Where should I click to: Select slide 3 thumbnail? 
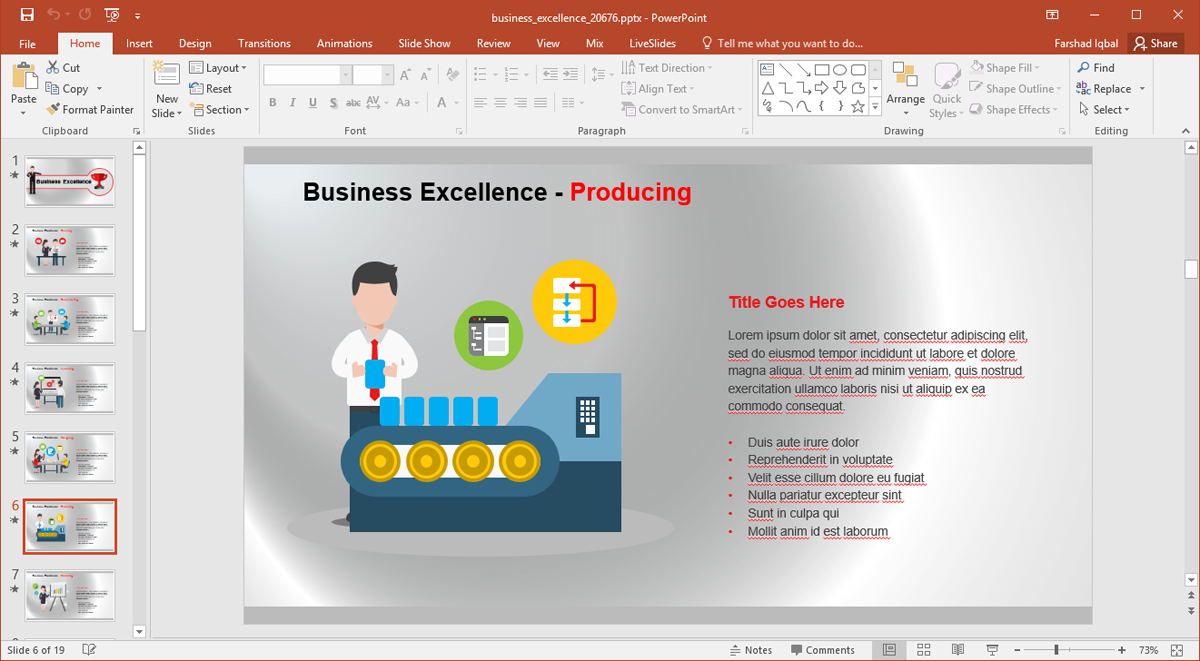[70, 318]
